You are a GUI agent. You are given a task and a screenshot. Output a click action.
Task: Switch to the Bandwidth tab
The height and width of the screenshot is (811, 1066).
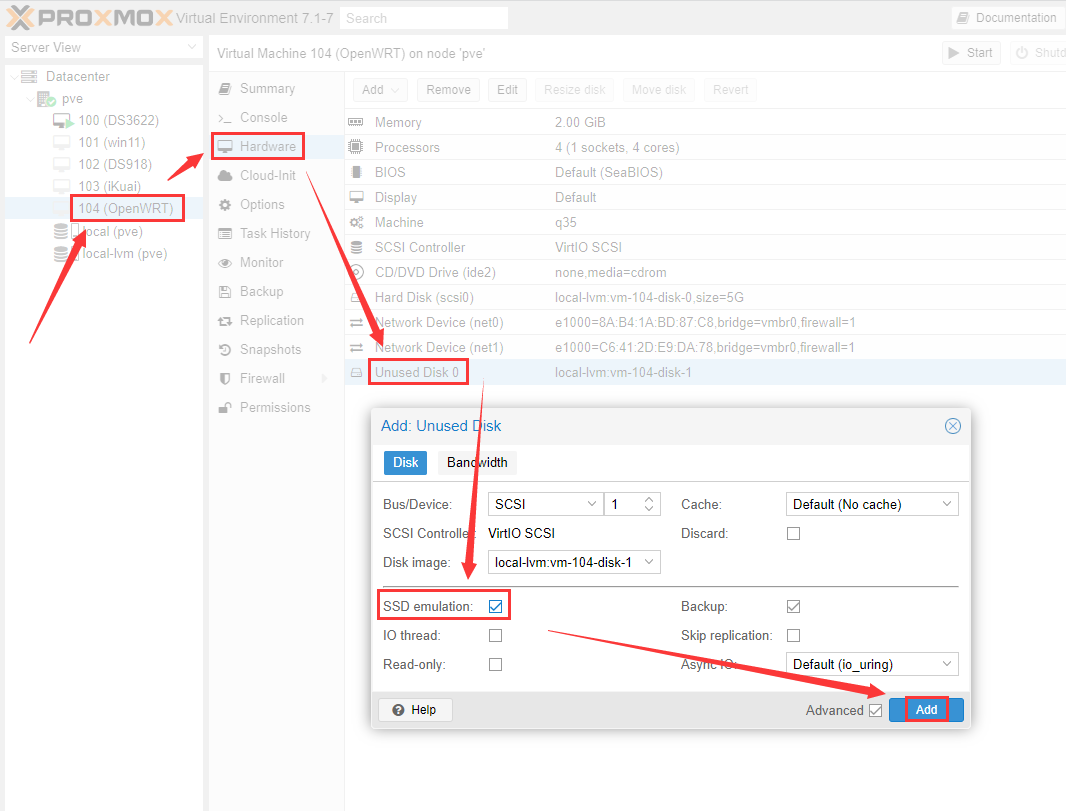pyautogui.click(x=477, y=462)
